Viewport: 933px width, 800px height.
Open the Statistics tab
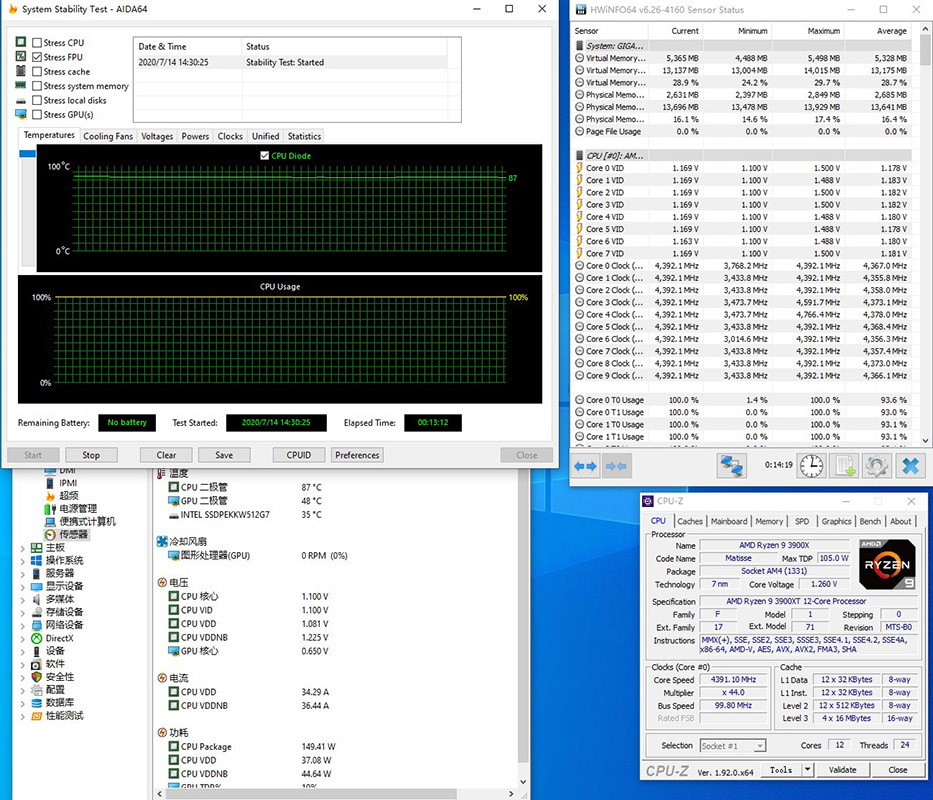pos(304,136)
